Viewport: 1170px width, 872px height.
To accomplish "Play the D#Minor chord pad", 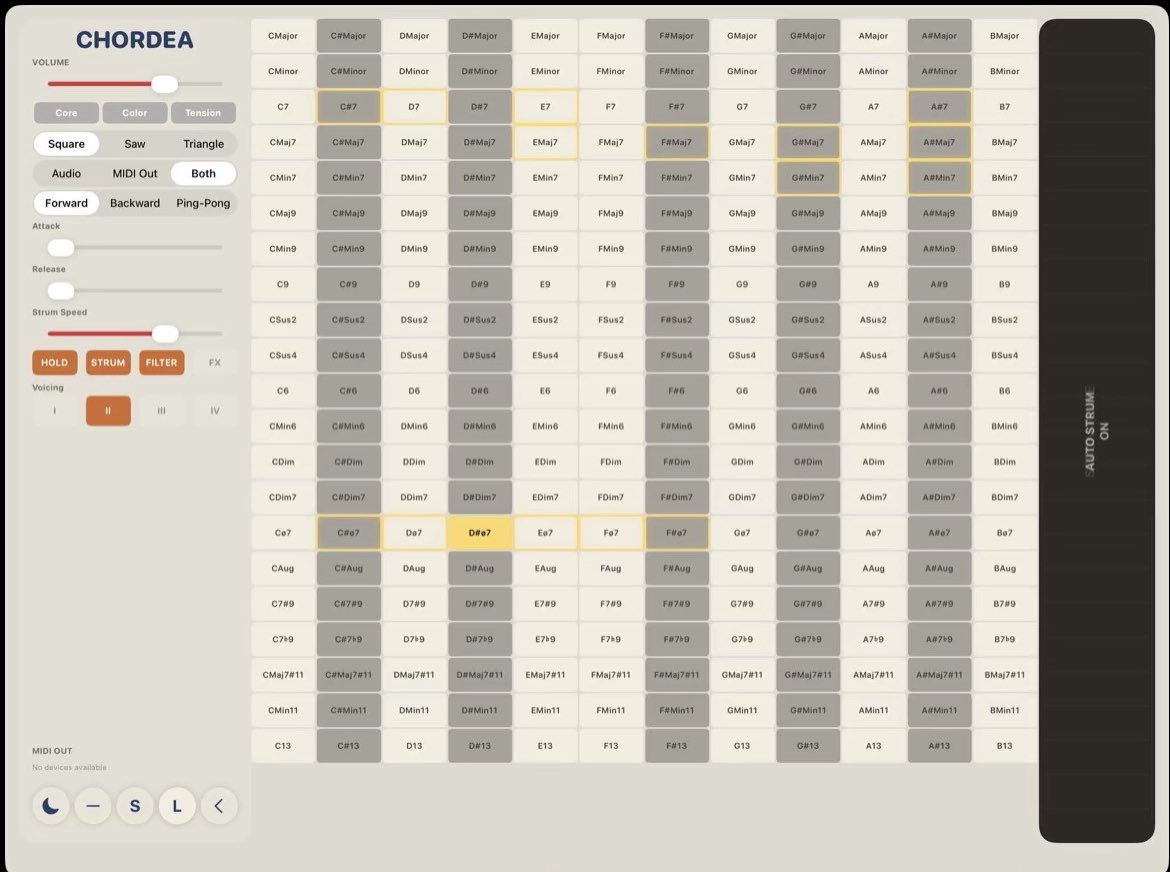I will 480,72.
